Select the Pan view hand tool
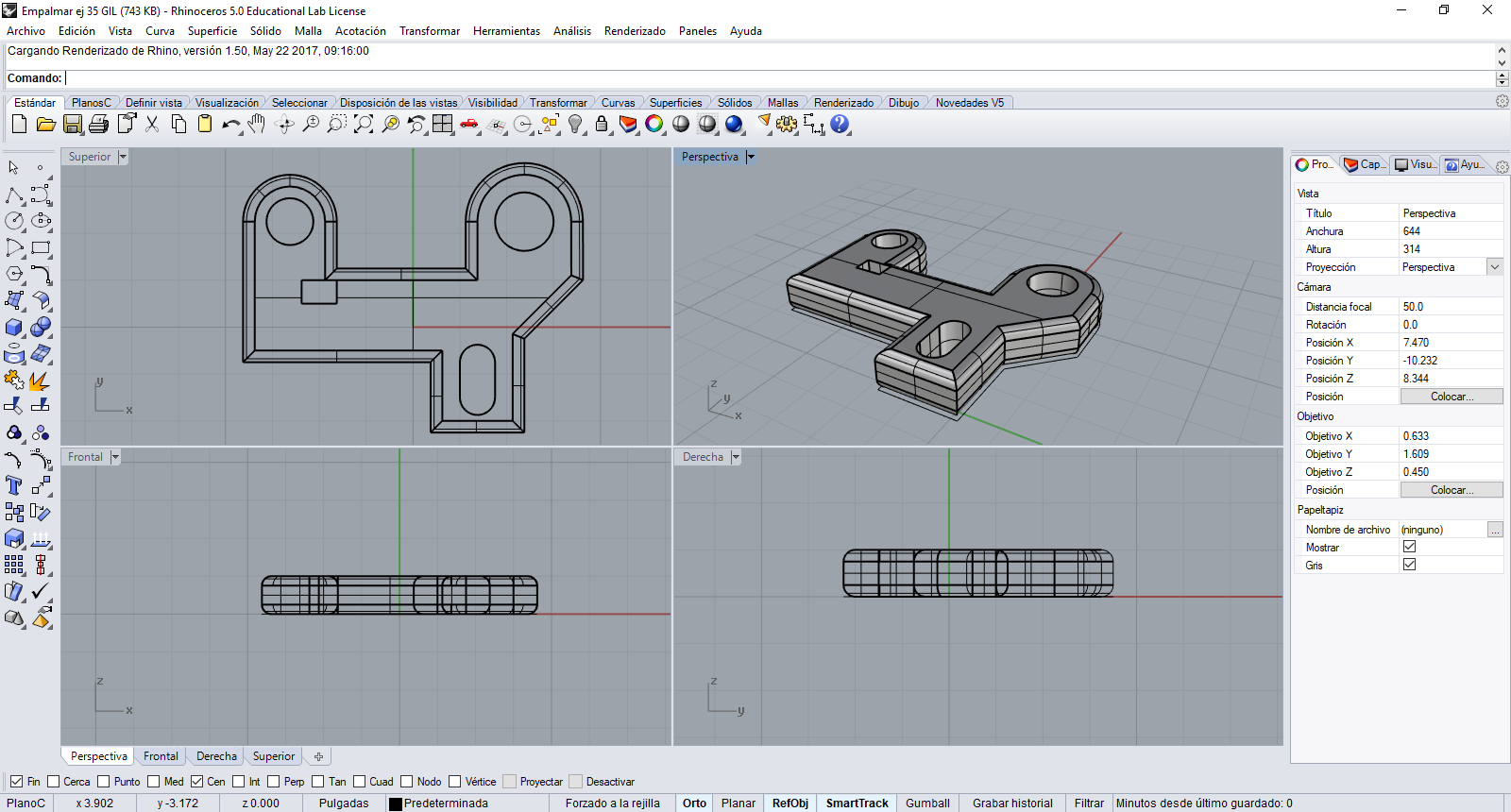1511x812 pixels. (257, 124)
